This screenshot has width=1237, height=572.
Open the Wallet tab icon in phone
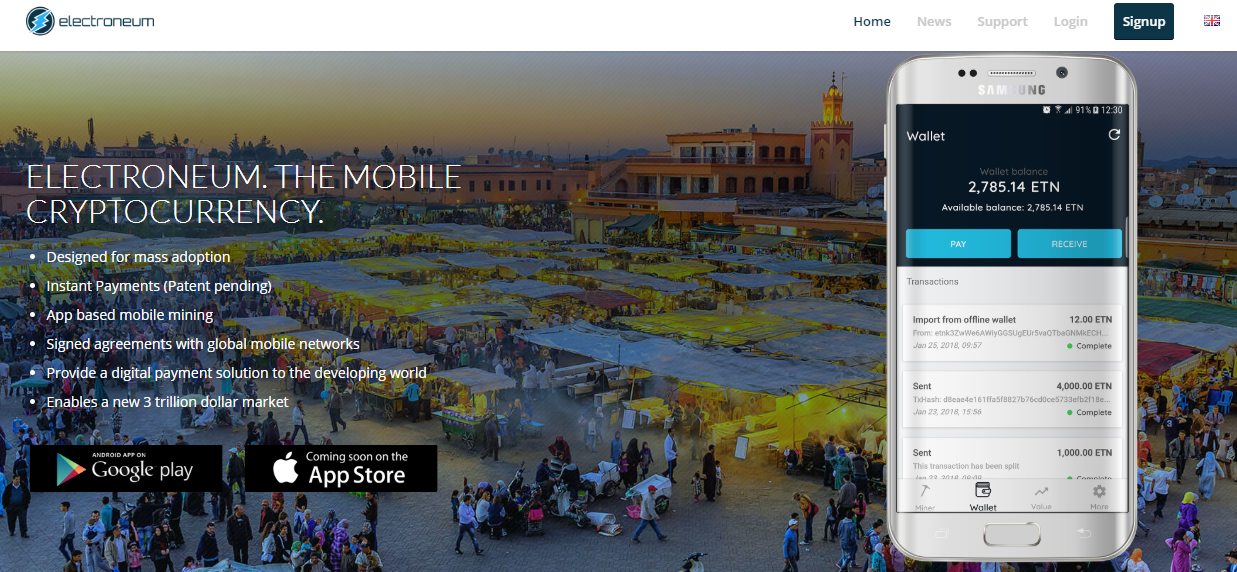pyautogui.click(x=983, y=491)
